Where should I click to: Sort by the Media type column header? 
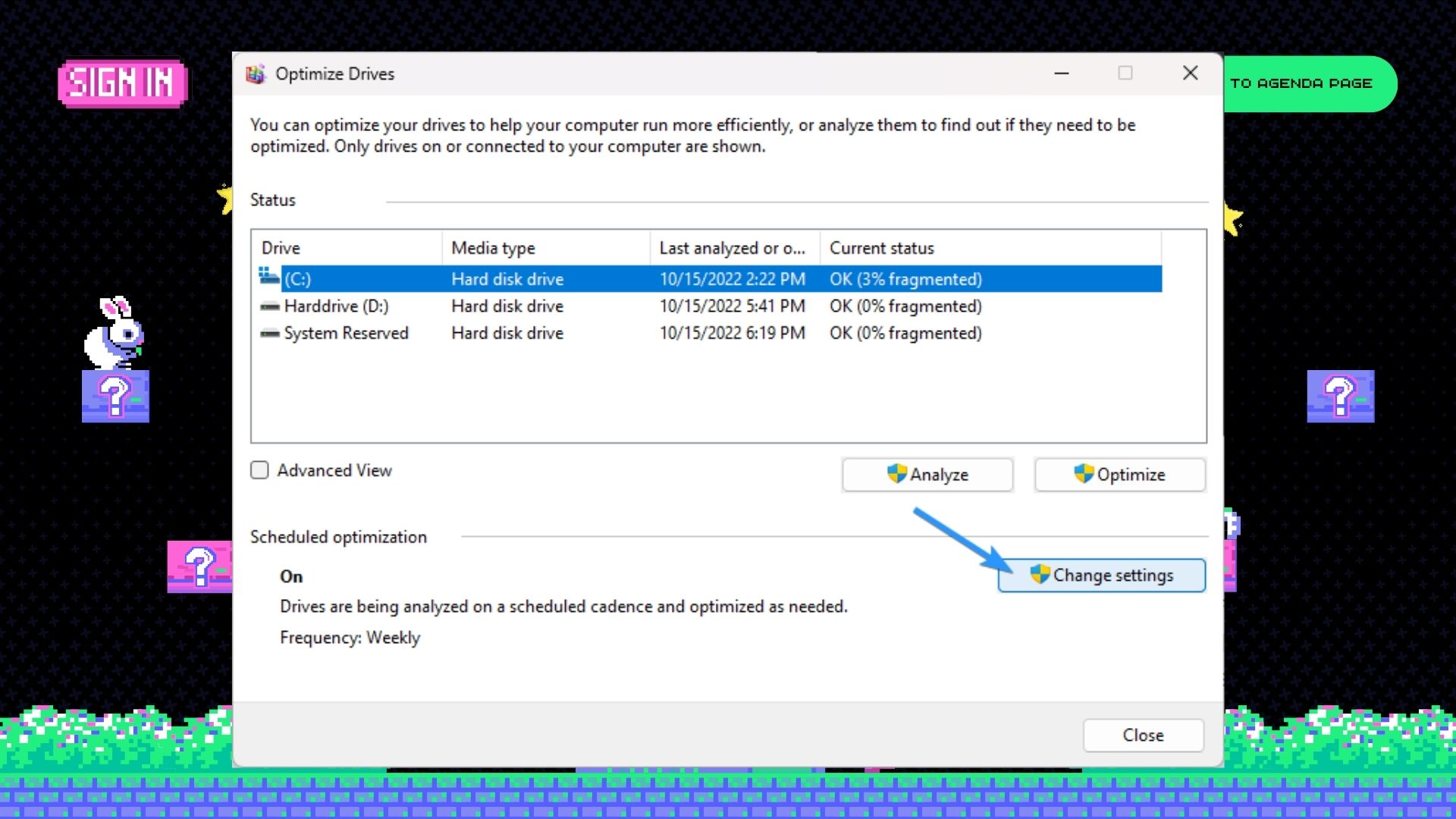point(546,248)
